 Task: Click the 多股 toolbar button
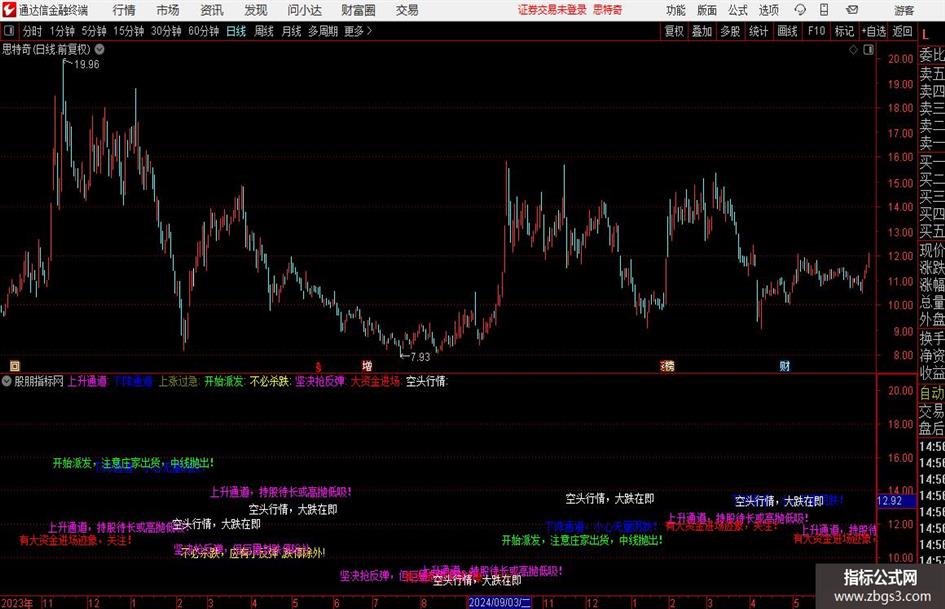tap(730, 31)
